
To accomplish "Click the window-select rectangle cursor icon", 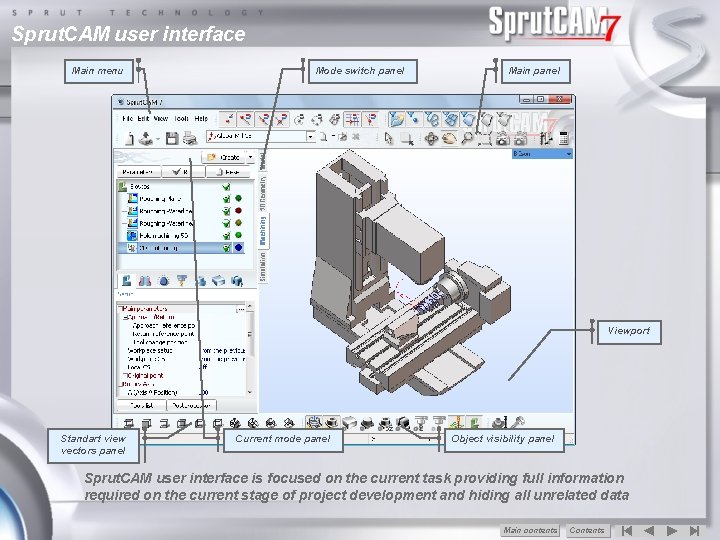I will [407, 138].
